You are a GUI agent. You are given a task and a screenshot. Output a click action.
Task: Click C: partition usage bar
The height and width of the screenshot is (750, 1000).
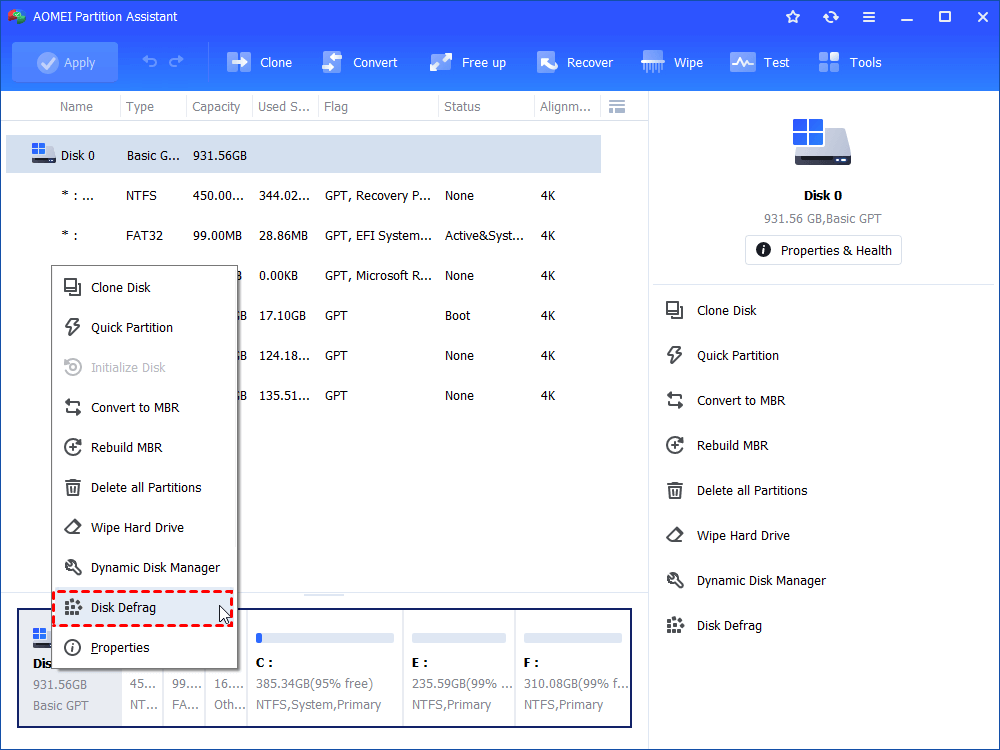tap(324, 638)
